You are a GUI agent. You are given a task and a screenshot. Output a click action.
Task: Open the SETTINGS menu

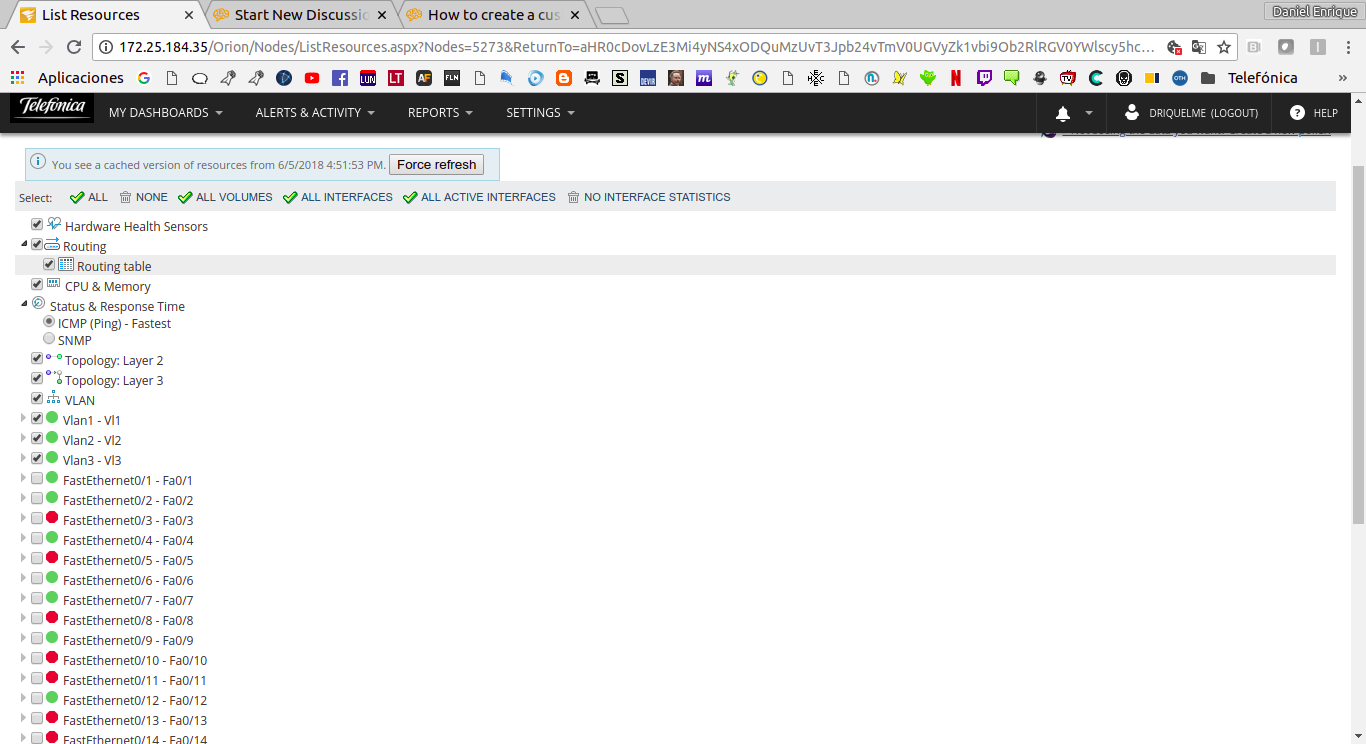pos(540,113)
